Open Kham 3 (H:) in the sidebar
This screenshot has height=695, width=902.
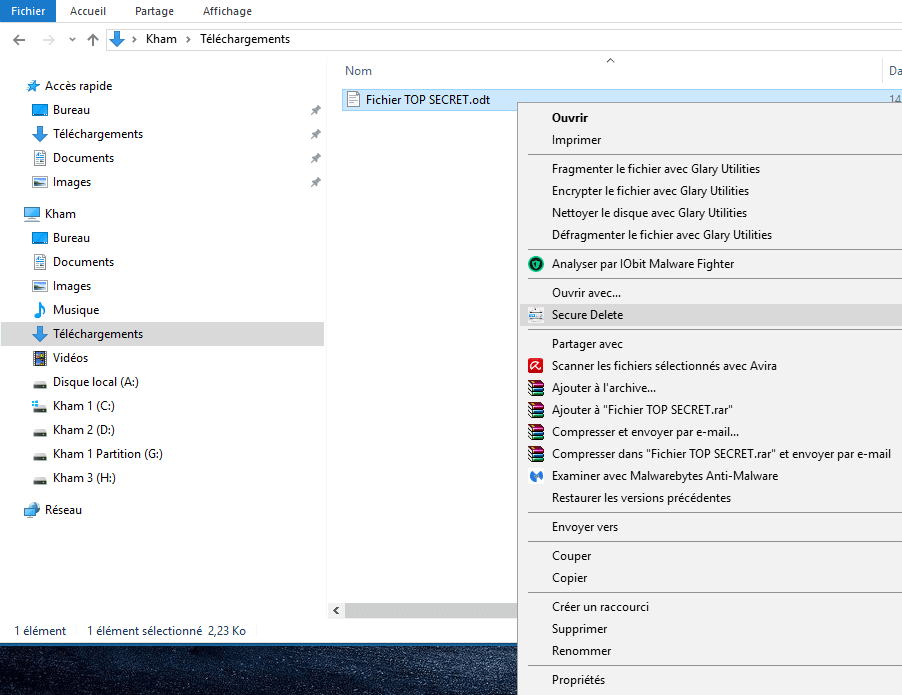[x=84, y=478]
